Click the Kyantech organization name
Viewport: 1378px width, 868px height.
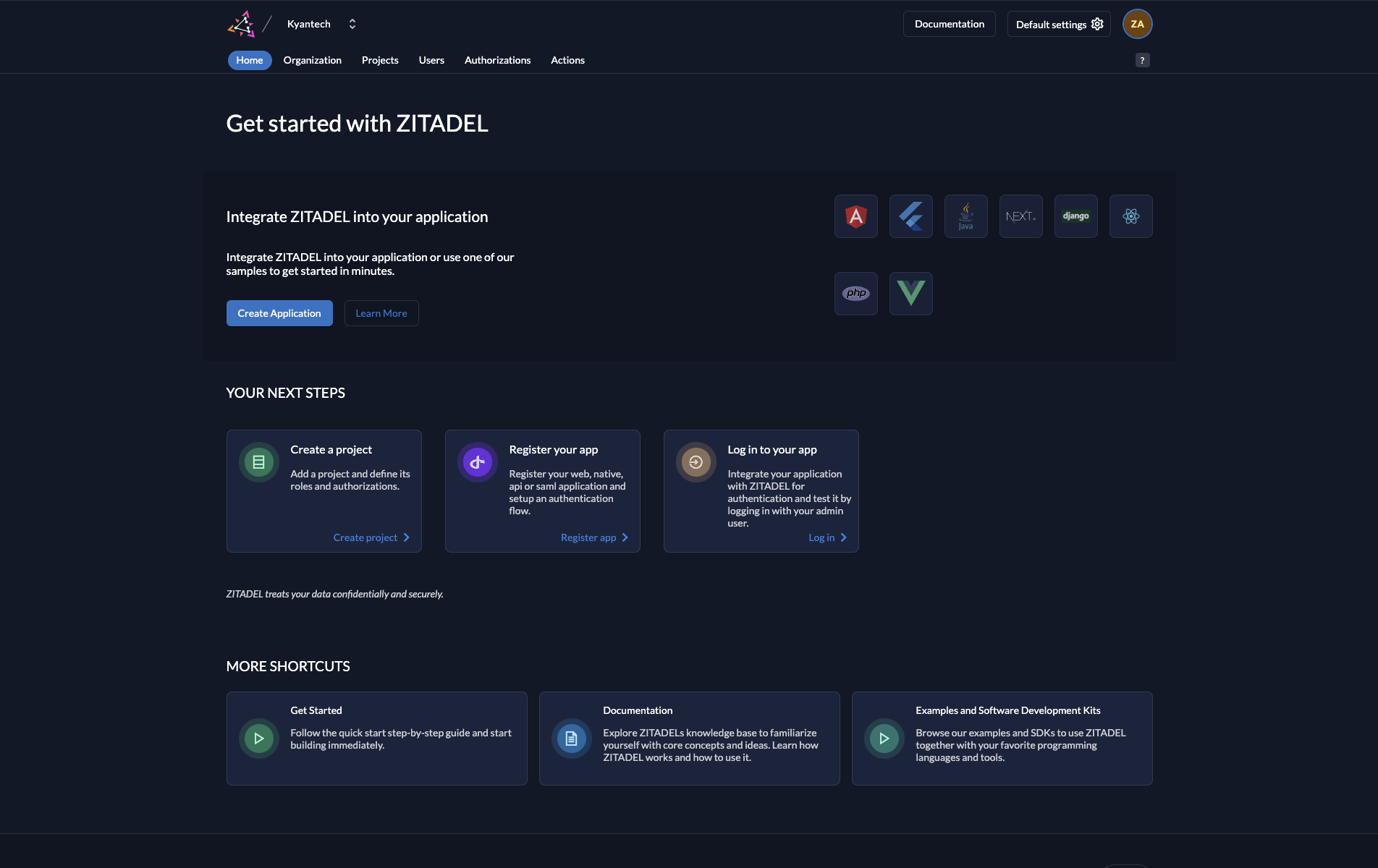309,24
